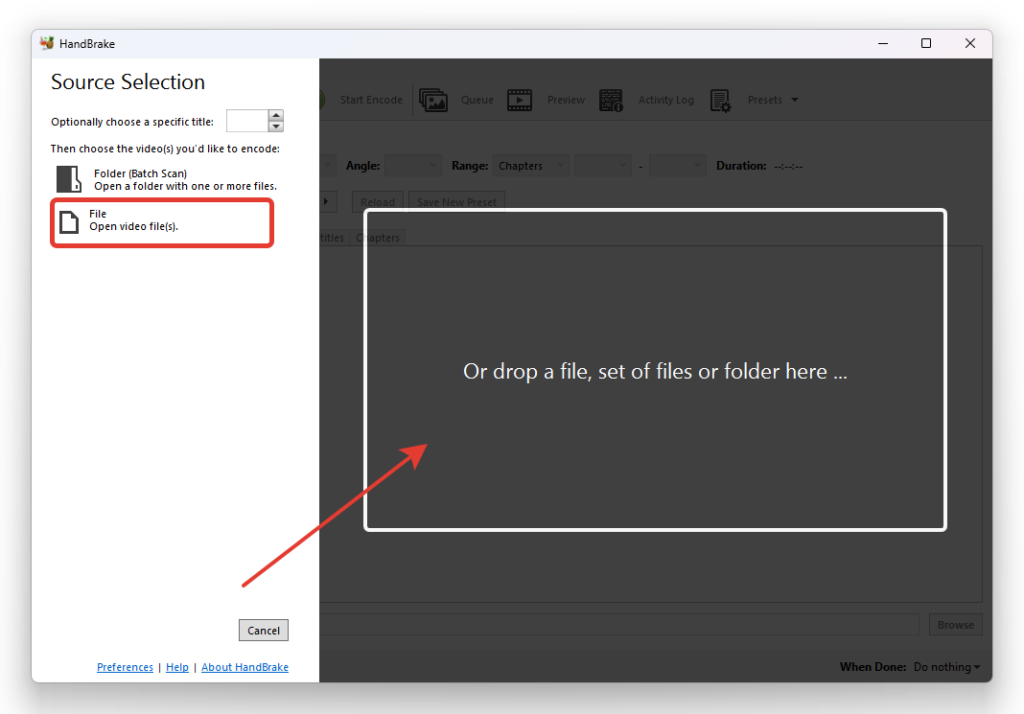The image size is (1024, 714).
Task: Open the Preferences link
Action: (125, 667)
